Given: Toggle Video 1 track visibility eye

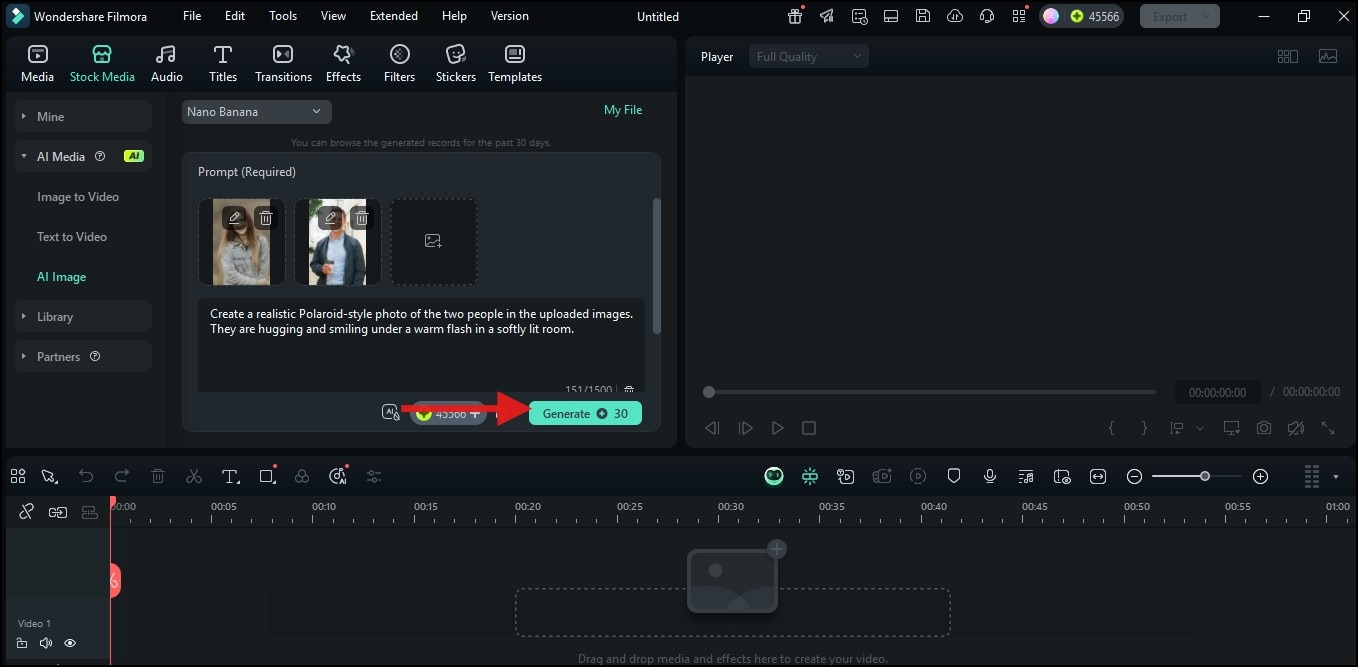Looking at the screenshot, I should (70, 643).
